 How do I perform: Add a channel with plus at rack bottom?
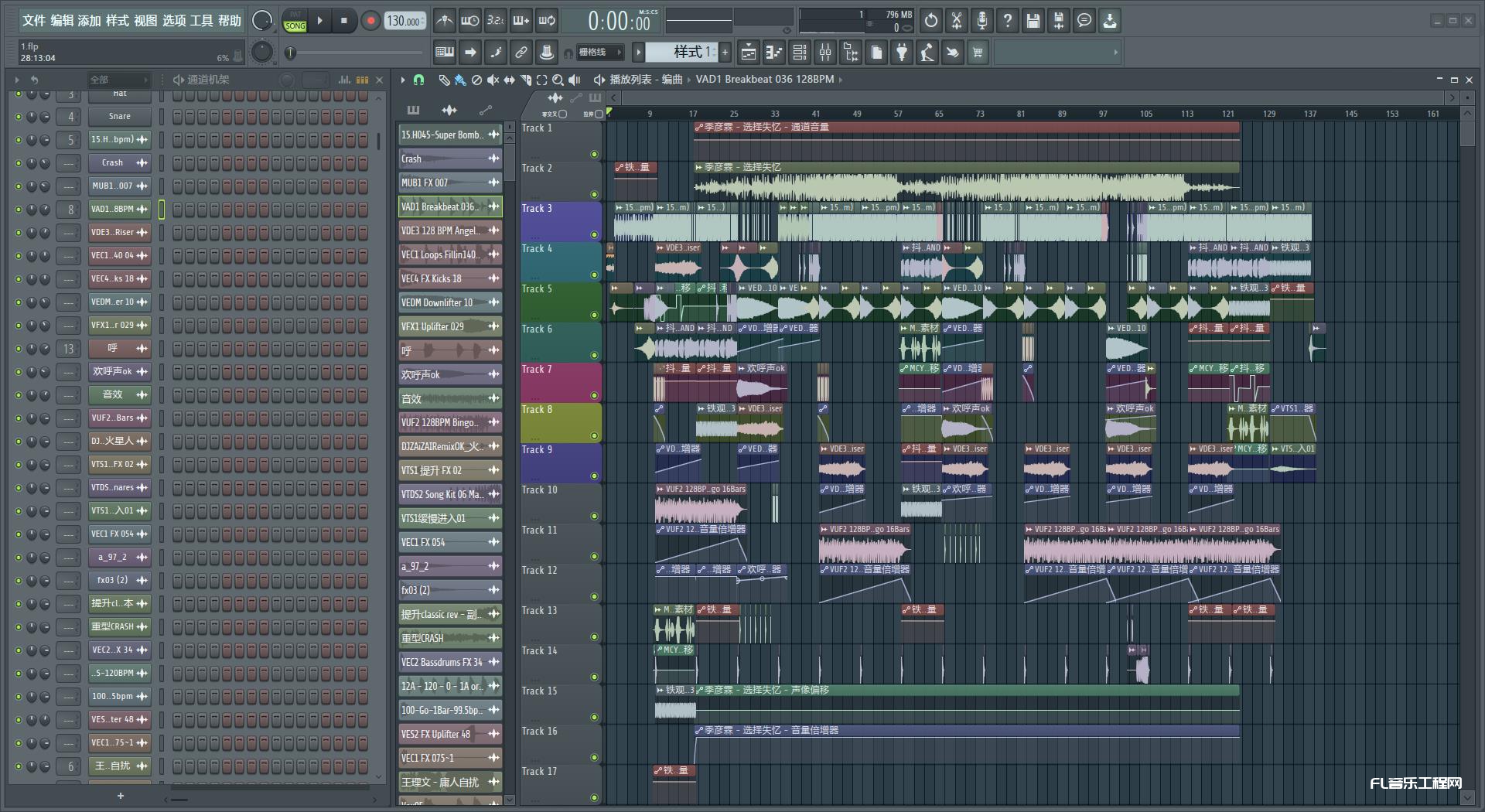click(120, 796)
